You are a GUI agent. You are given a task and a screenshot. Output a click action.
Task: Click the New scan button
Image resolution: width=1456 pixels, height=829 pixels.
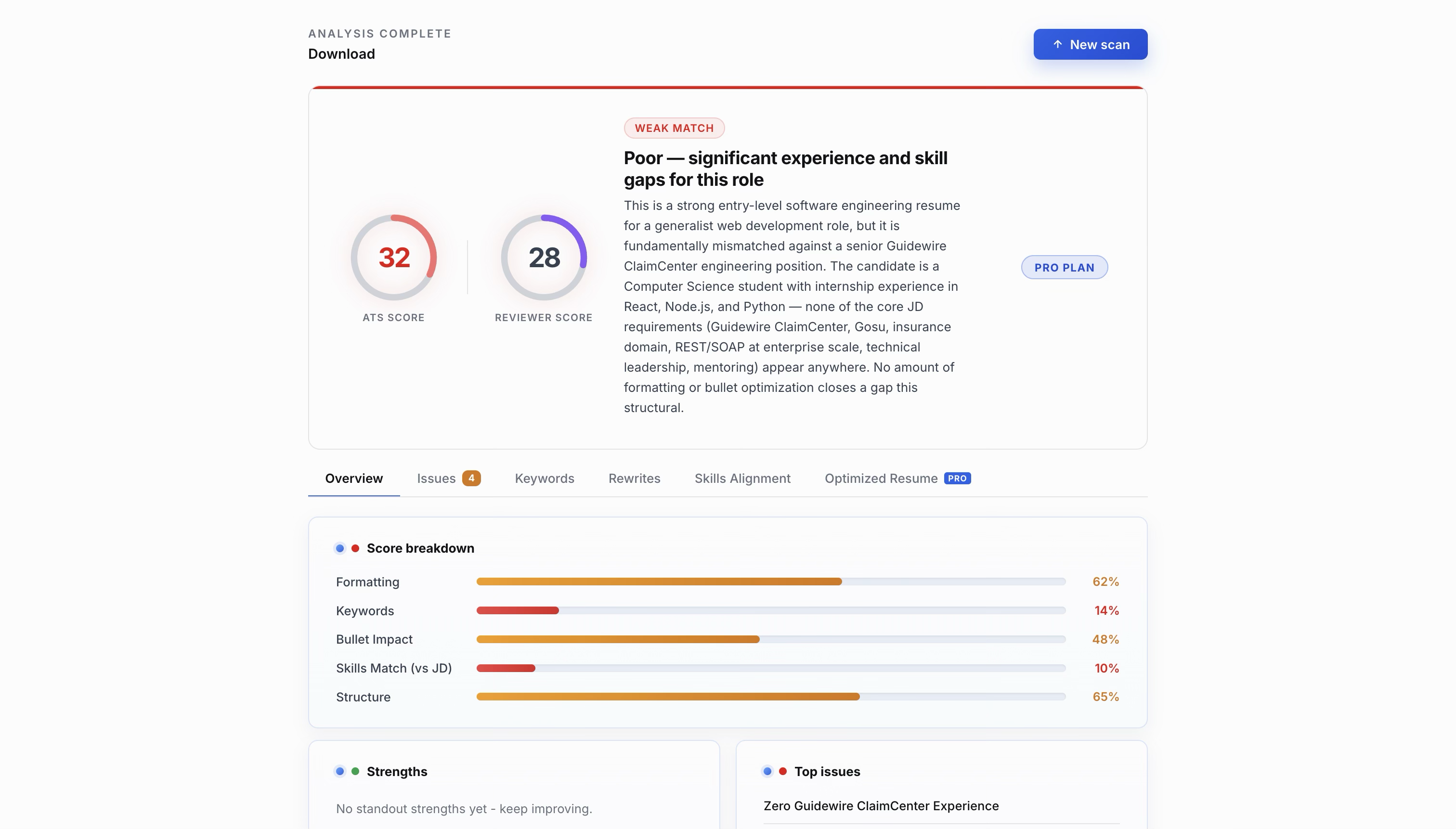1090,44
